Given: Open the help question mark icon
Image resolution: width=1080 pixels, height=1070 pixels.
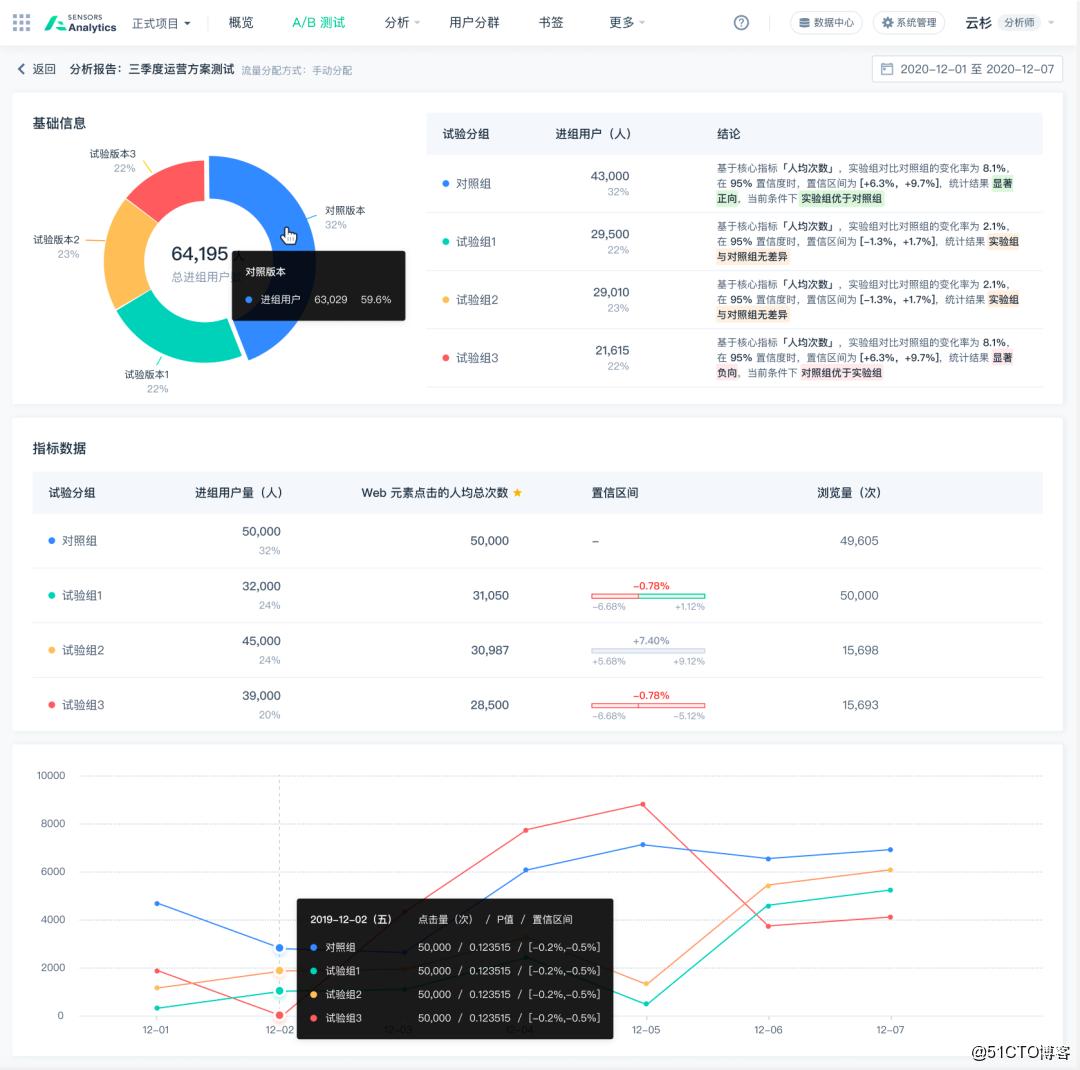Looking at the screenshot, I should [741, 23].
